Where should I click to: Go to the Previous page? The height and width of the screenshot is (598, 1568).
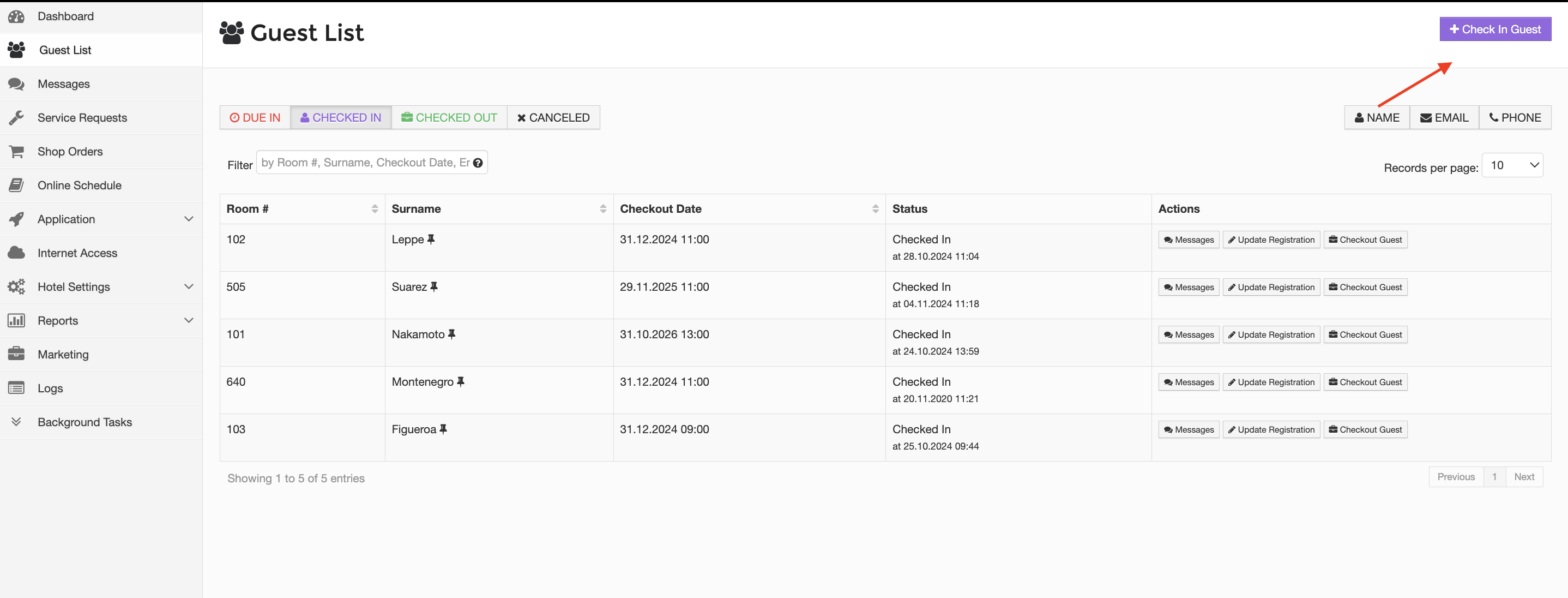[x=1456, y=477]
